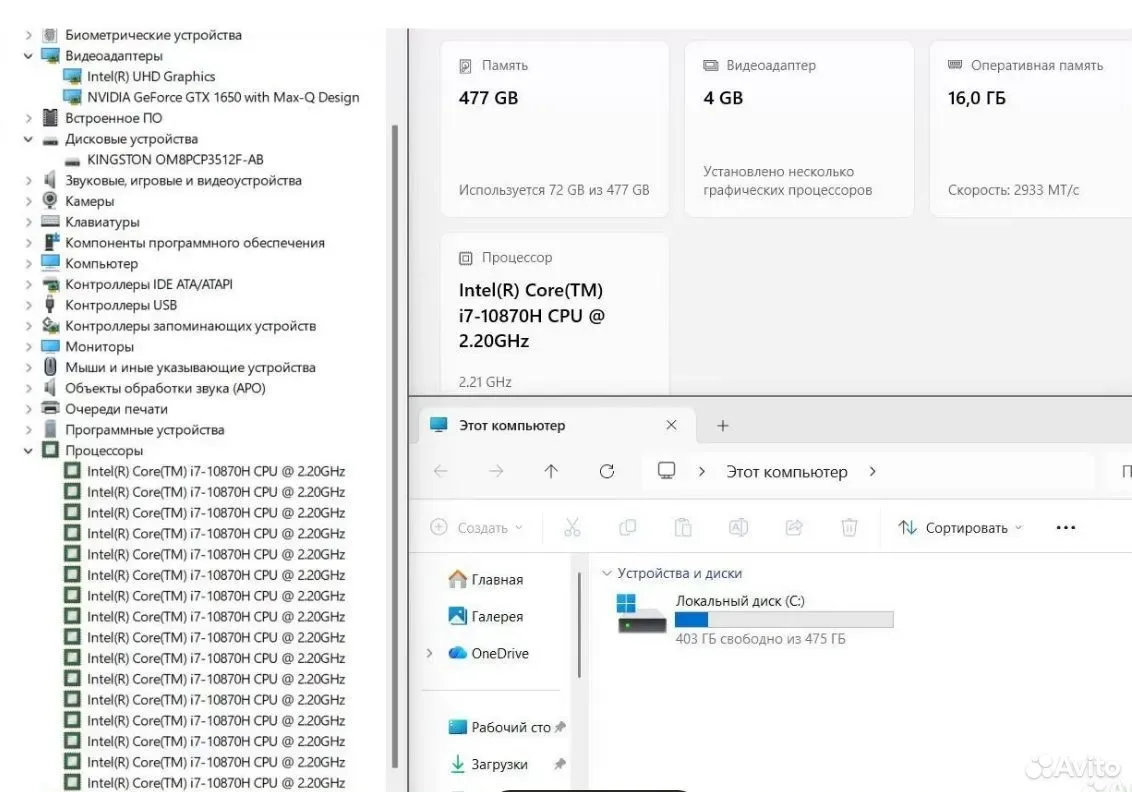The width and height of the screenshot is (1132, 792).
Task: Open 'Рабочий стол' pinned folder
Action: coord(507,727)
